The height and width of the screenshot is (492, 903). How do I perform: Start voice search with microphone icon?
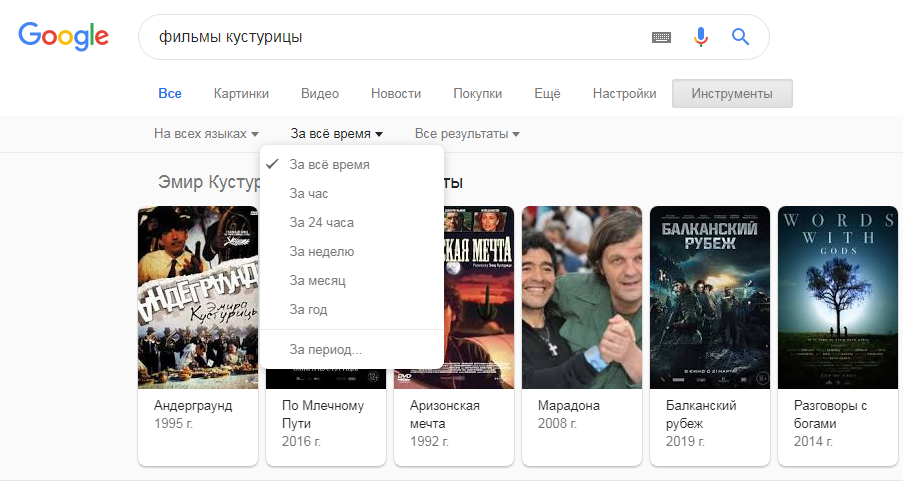[x=701, y=37]
